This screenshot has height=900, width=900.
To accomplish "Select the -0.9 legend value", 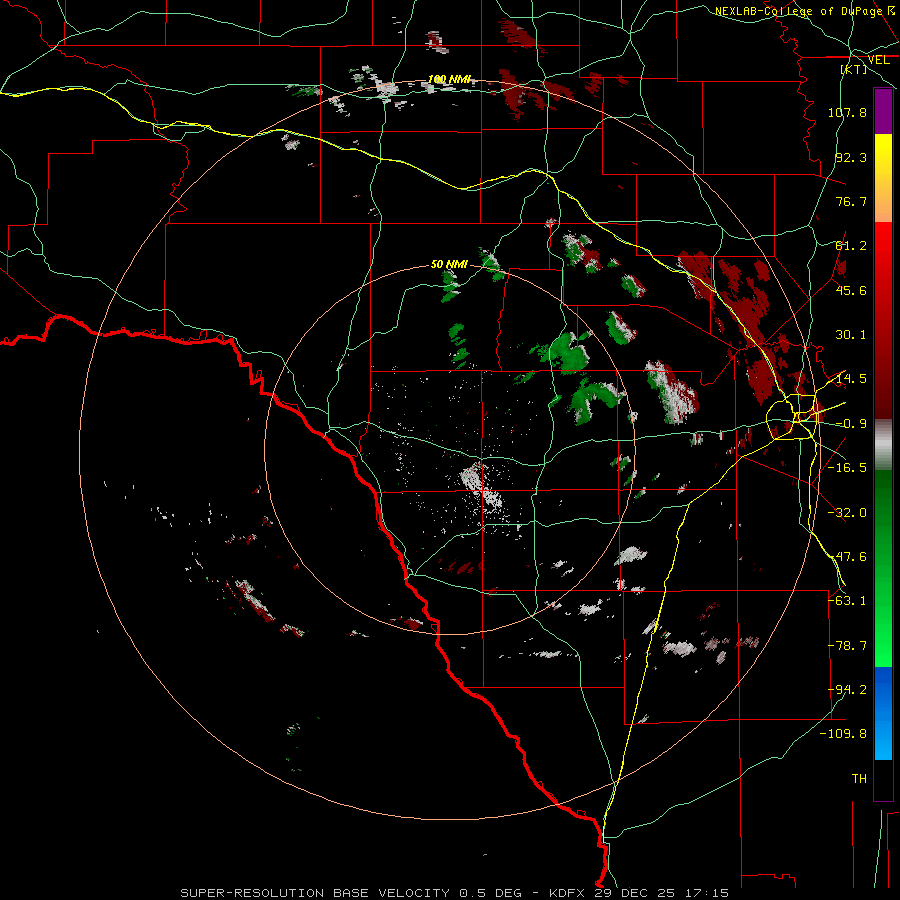I will click(x=851, y=424).
